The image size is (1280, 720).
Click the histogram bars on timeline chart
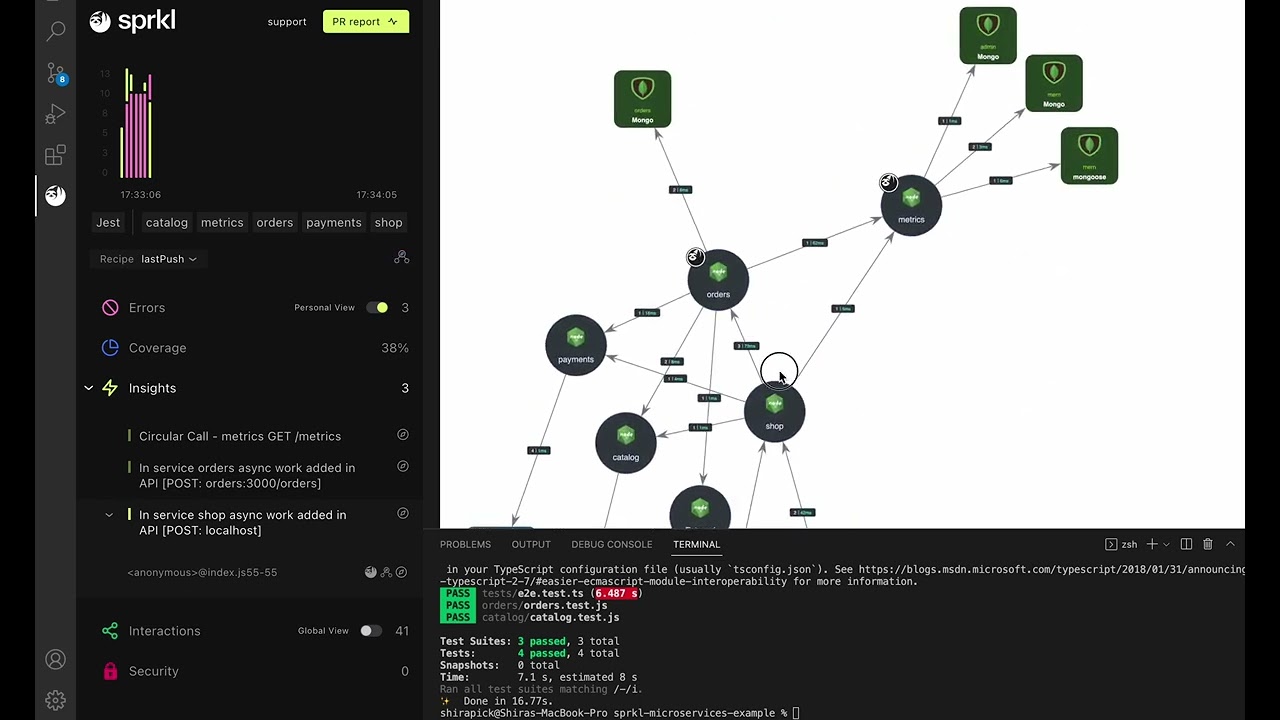pos(136,123)
